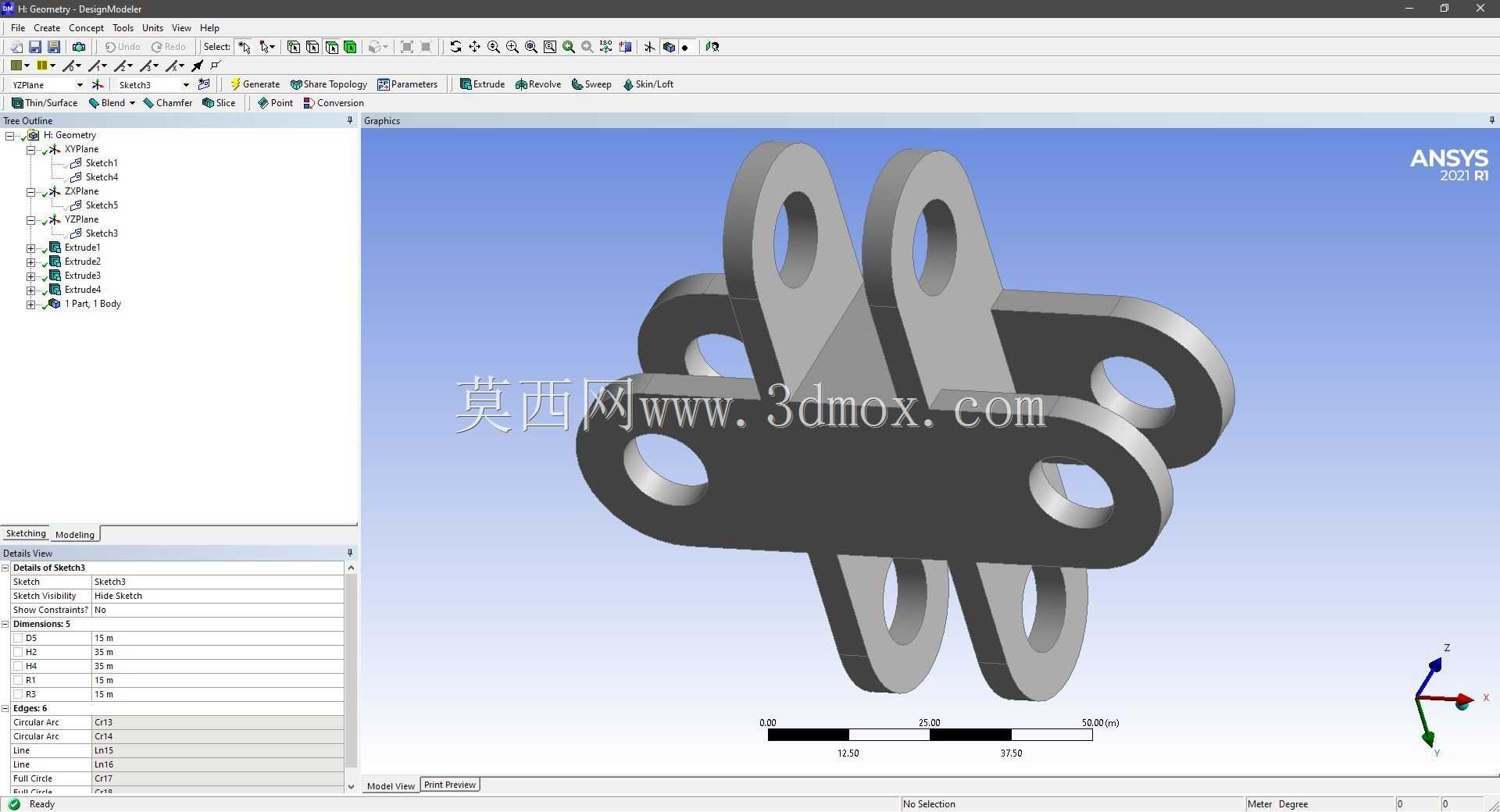This screenshot has width=1500, height=812.
Task: Click the Share Topology button
Action: [x=328, y=84]
